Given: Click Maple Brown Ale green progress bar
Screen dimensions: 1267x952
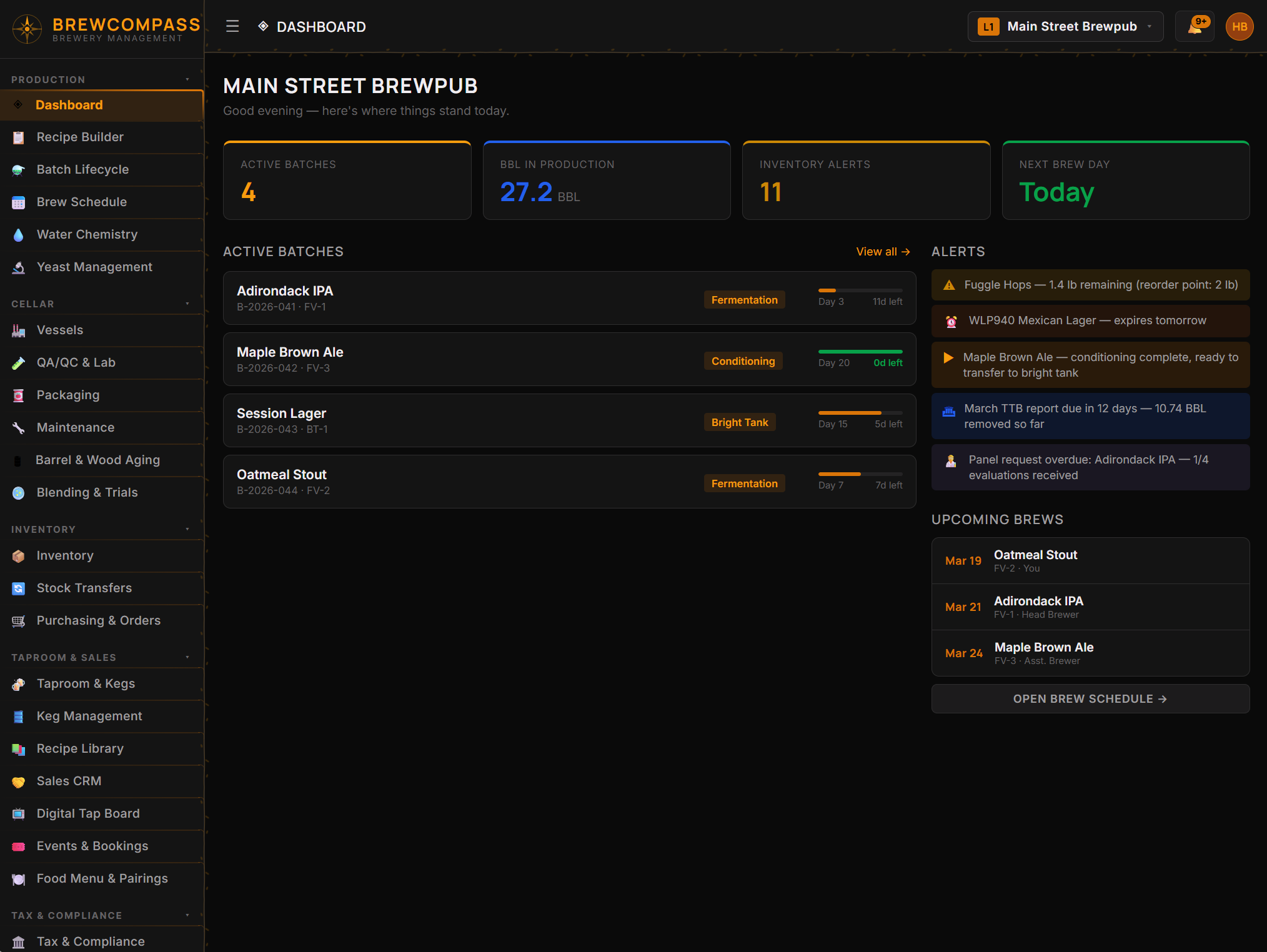Looking at the screenshot, I should 860,352.
